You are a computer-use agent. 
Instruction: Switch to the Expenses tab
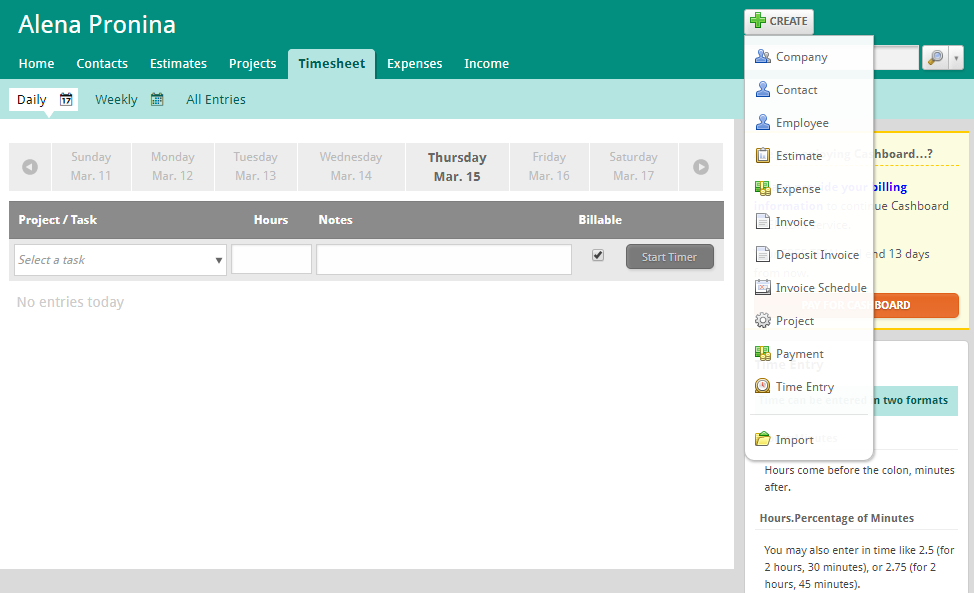414,64
